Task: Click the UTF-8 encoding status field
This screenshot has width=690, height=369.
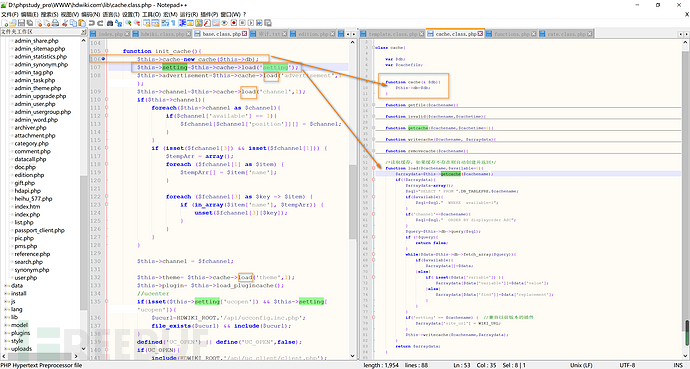Action: [627, 365]
